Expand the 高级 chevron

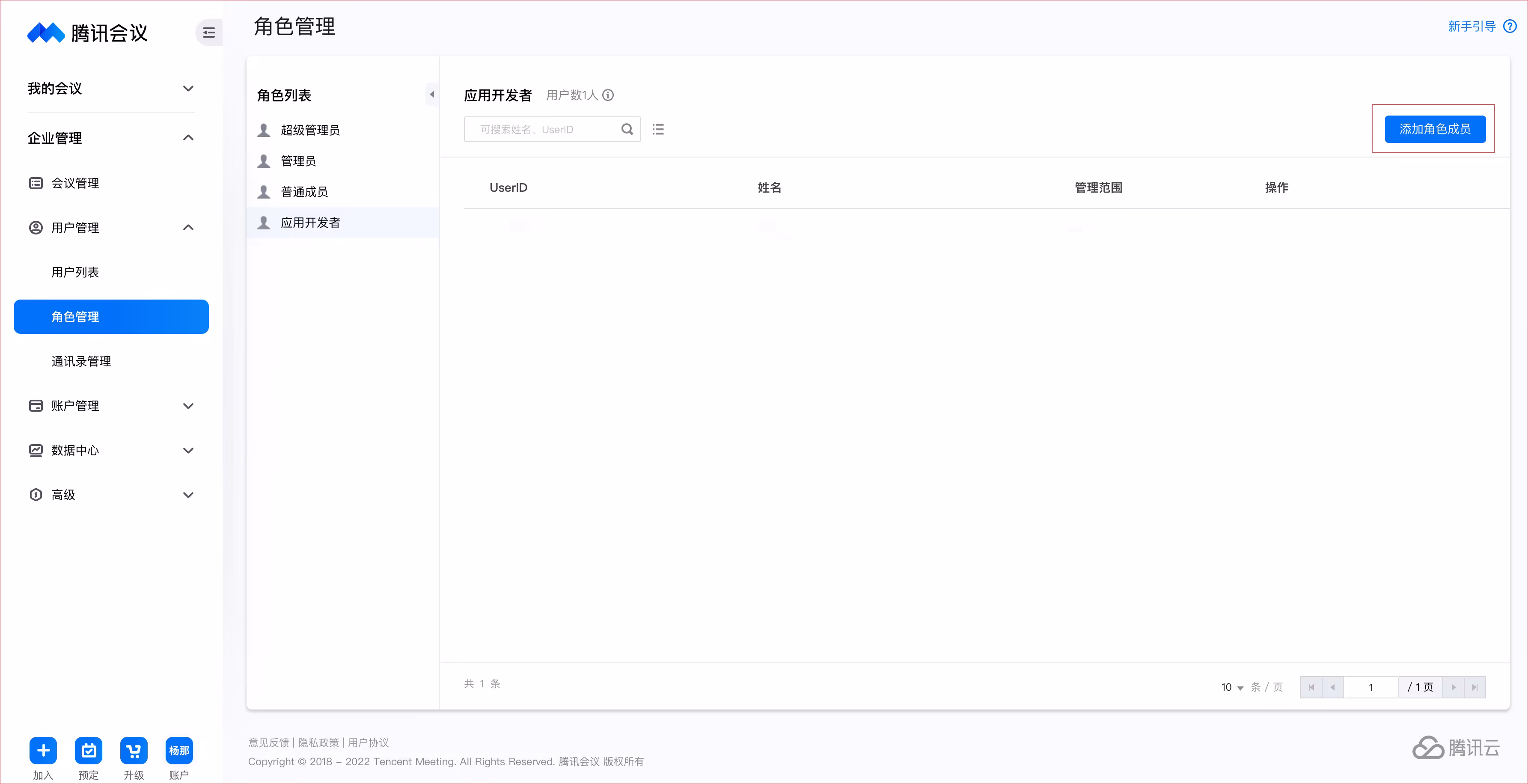point(188,495)
